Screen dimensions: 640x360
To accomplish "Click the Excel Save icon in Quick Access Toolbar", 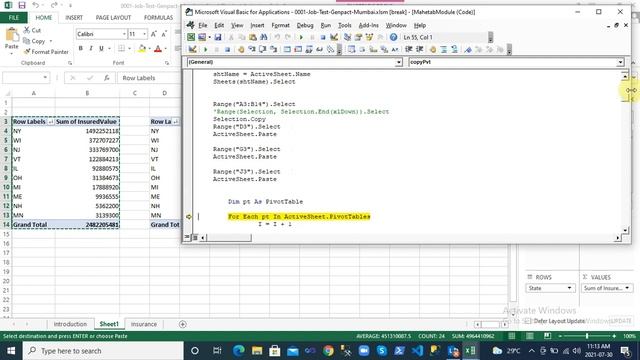I will pyautogui.click(x=22, y=5).
